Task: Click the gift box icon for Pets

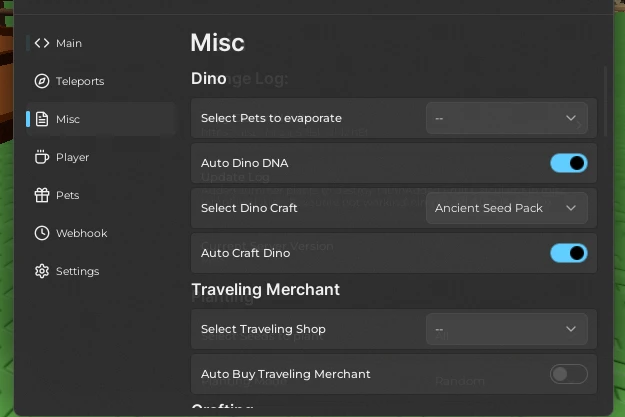Action: pyautogui.click(x=42, y=195)
